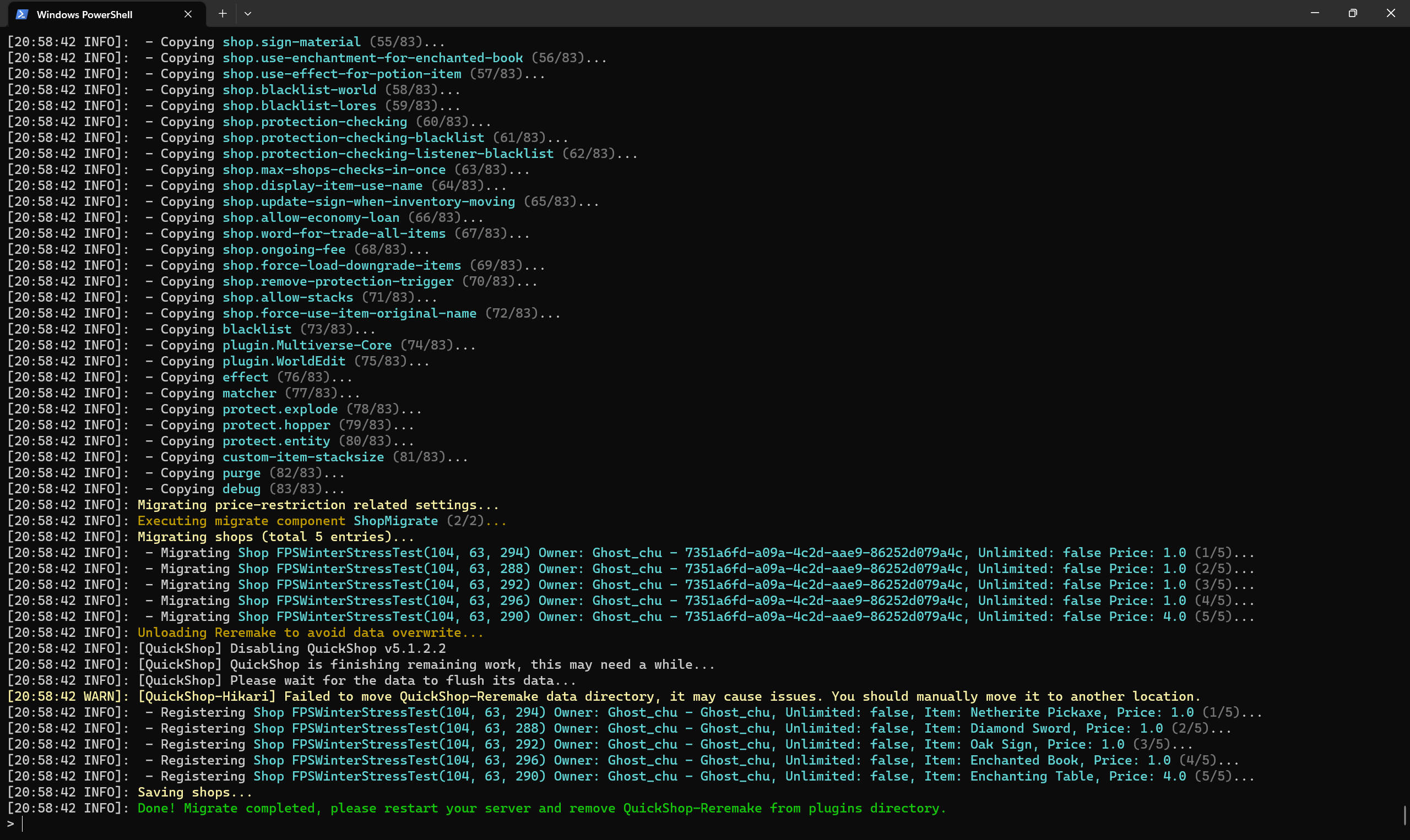This screenshot has height=840, width=1410.
Task: Click 'shop.display-item-use-name' text
Action: 323,186
